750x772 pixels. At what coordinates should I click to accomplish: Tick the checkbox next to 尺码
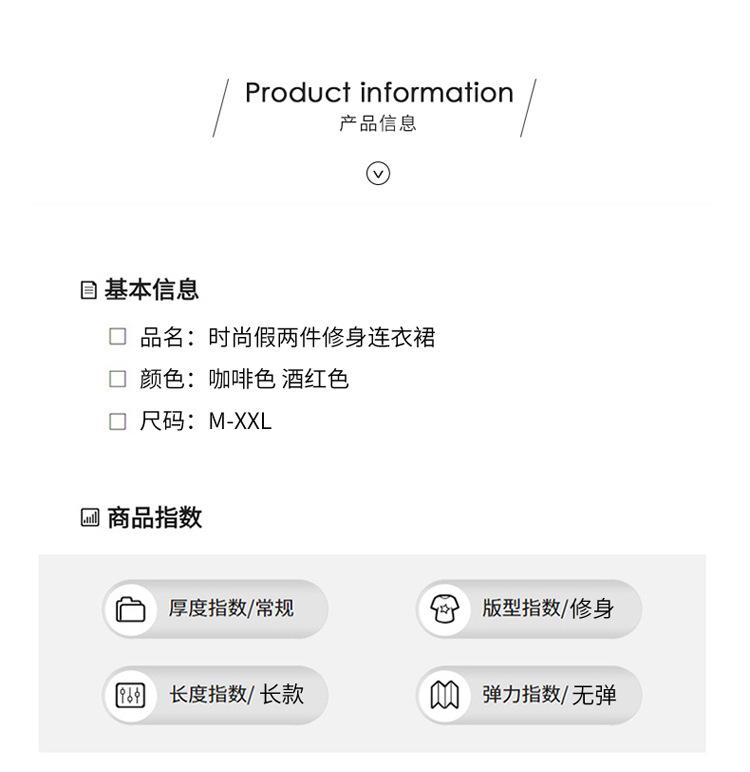(117, 421)
